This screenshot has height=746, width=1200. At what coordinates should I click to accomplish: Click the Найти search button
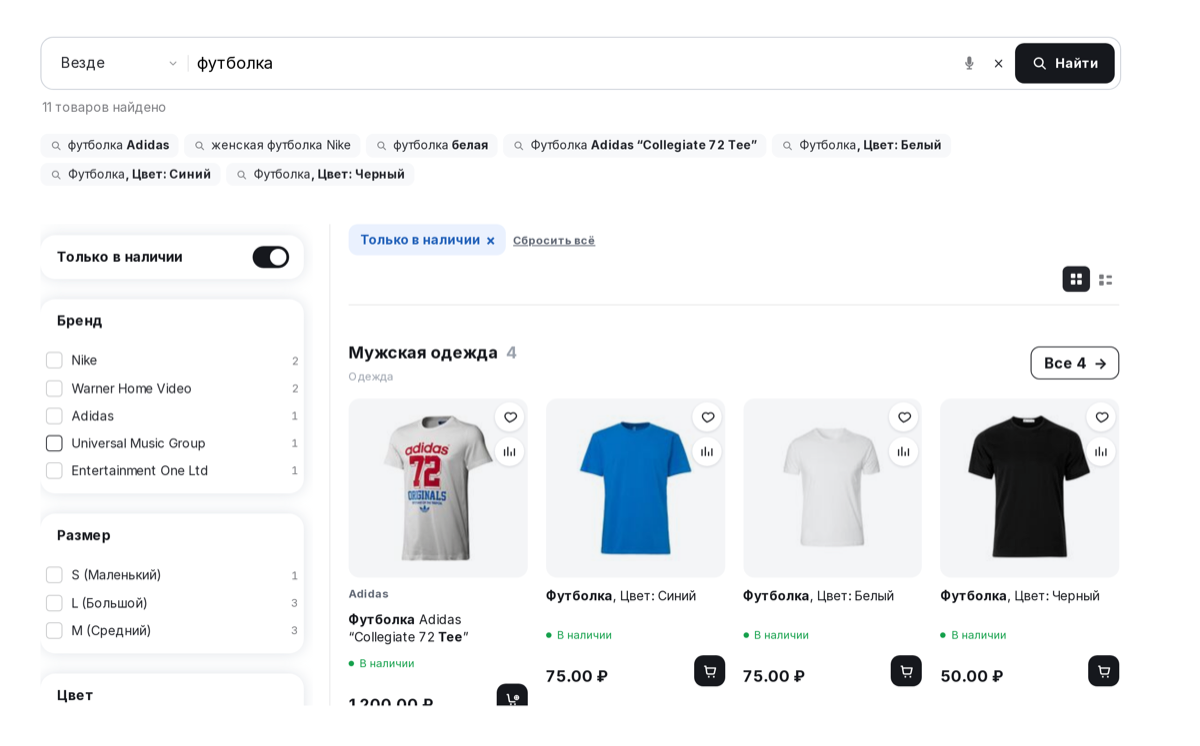point(1064,63)
